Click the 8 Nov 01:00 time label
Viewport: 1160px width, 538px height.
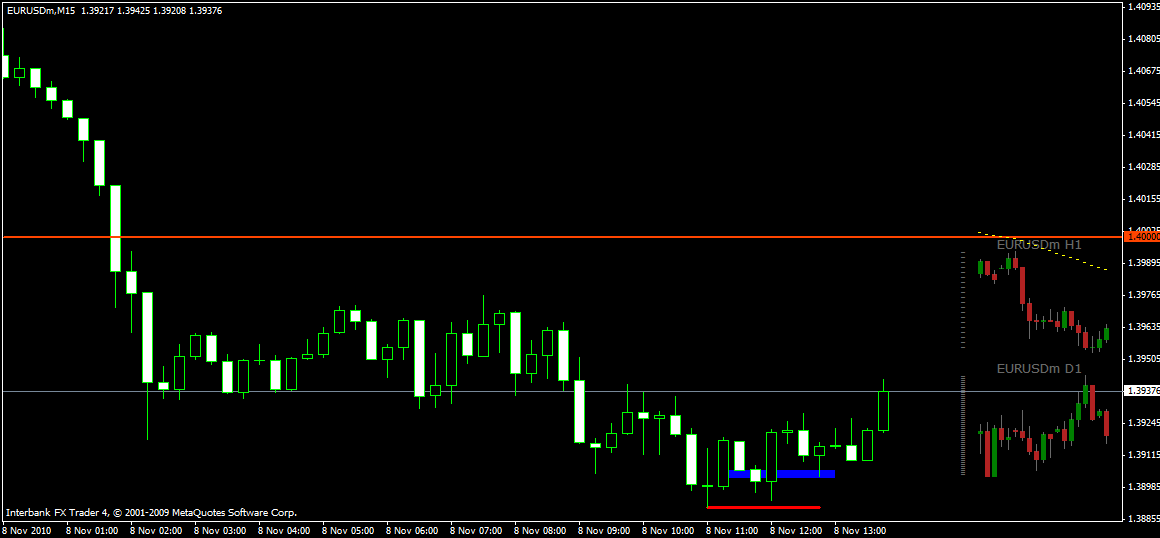(x=91, y=531)
